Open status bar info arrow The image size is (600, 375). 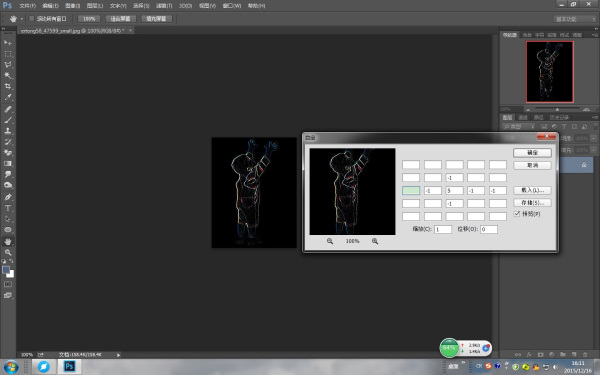tap(118, 355)
